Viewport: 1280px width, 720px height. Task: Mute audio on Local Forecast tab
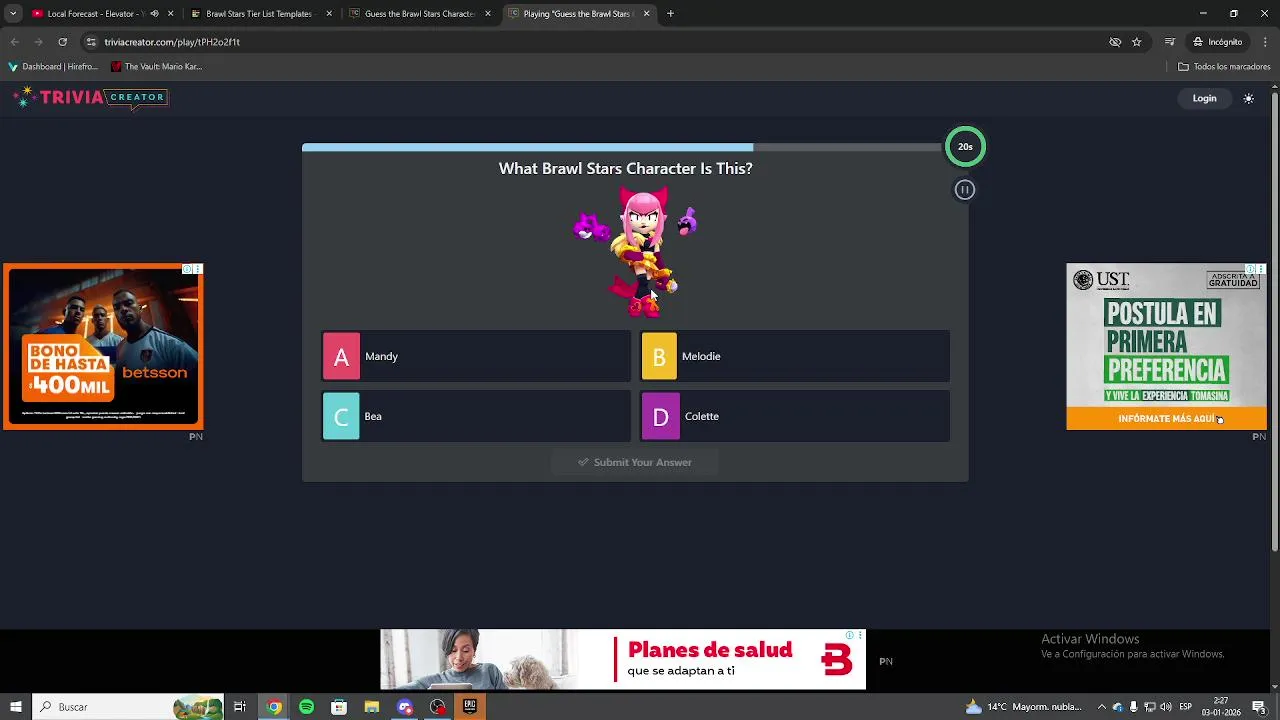pos(154,14)
